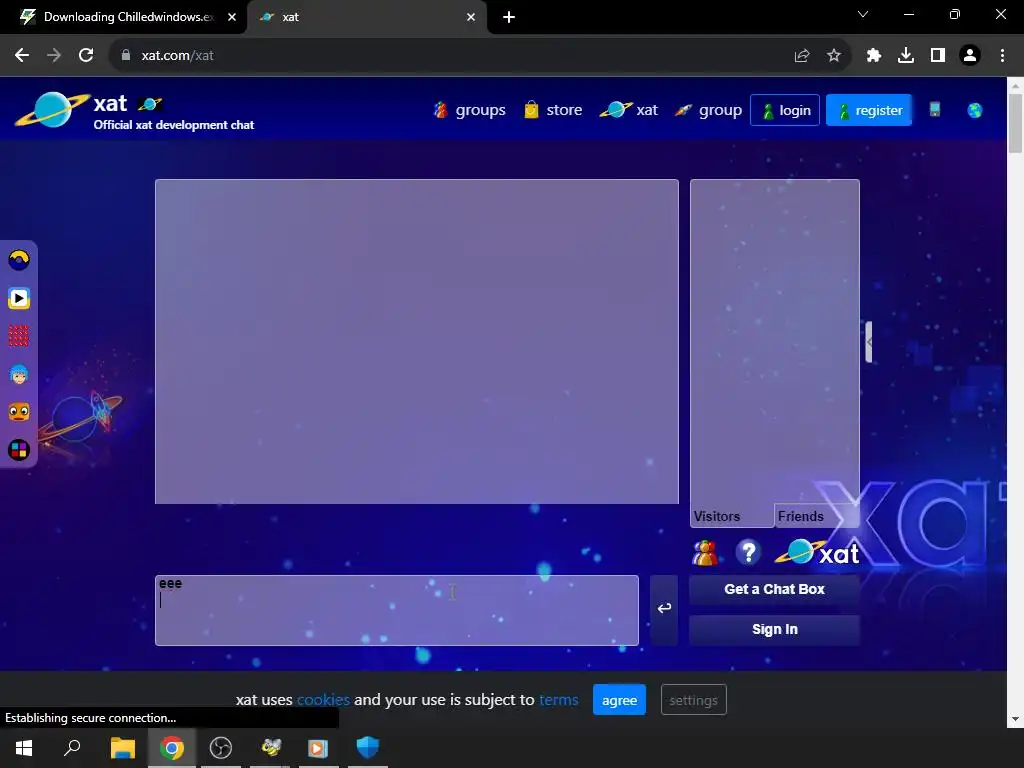
Task: Send message with the return arrow button
Action: (664, 609)
